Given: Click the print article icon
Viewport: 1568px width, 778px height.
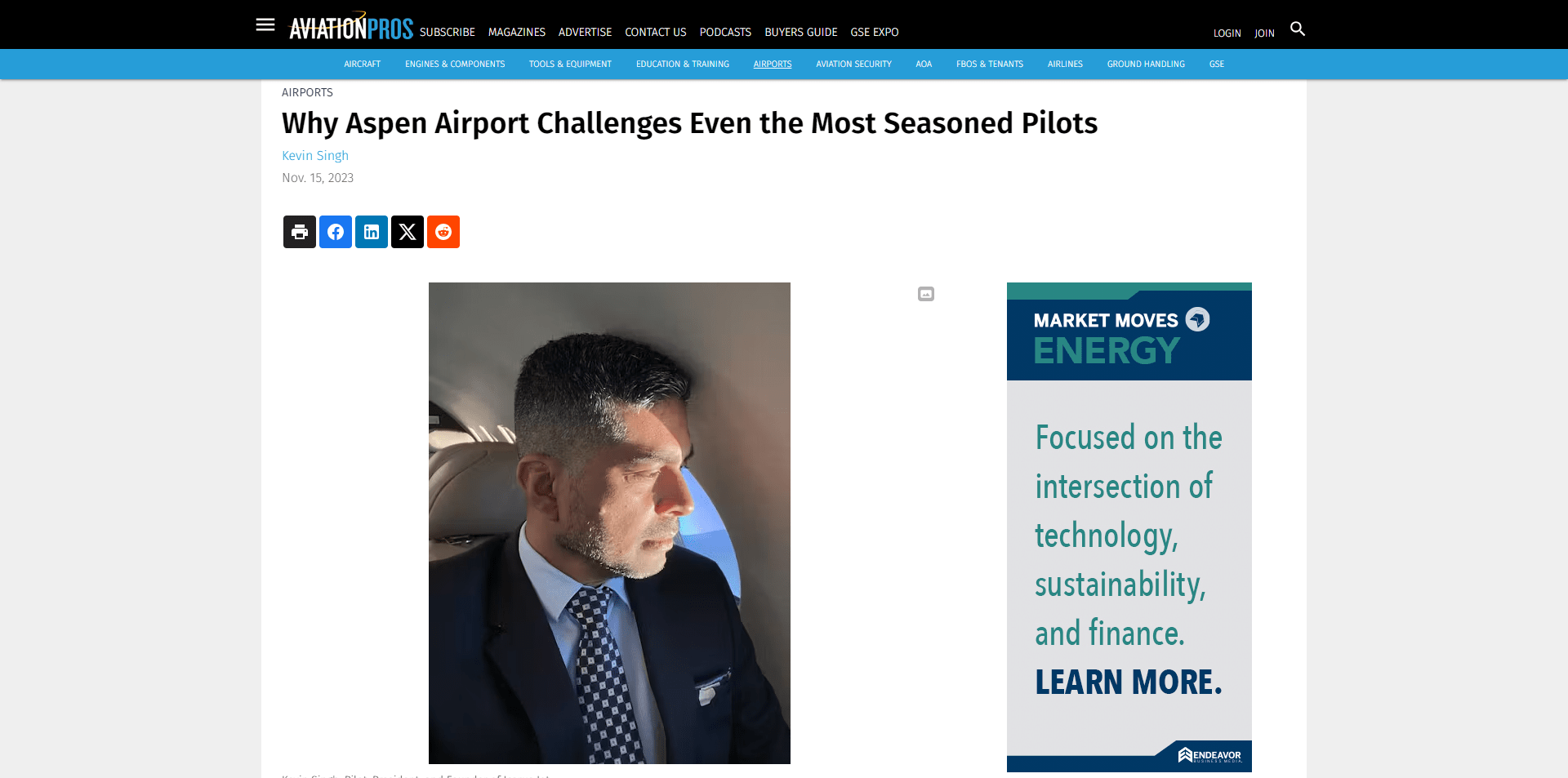Looking at the screenshot, I should (x=299, y=232).
